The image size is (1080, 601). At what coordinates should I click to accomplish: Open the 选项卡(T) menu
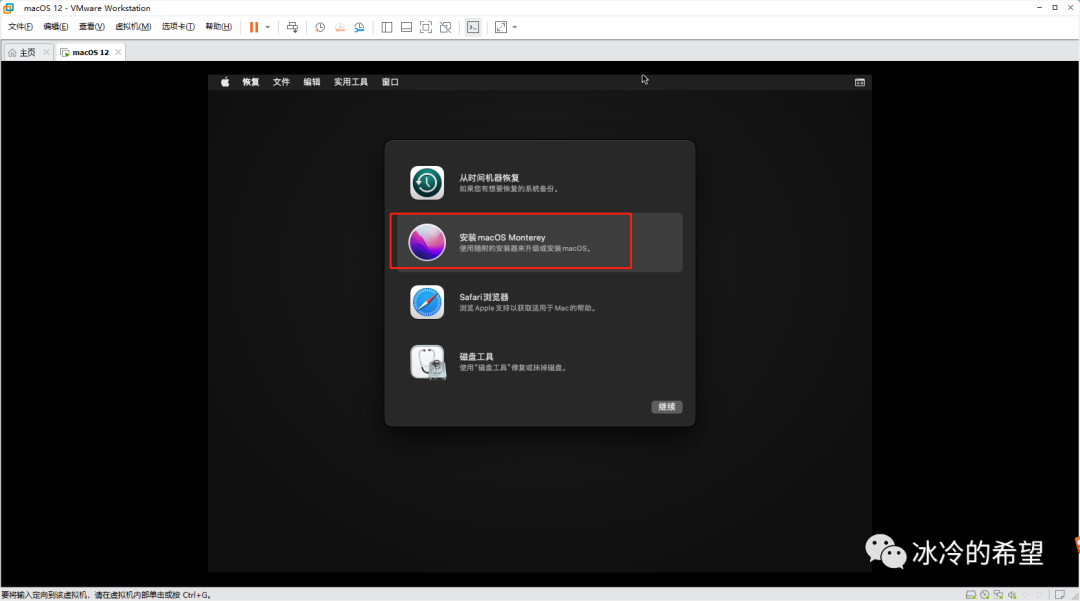point(178,27)
